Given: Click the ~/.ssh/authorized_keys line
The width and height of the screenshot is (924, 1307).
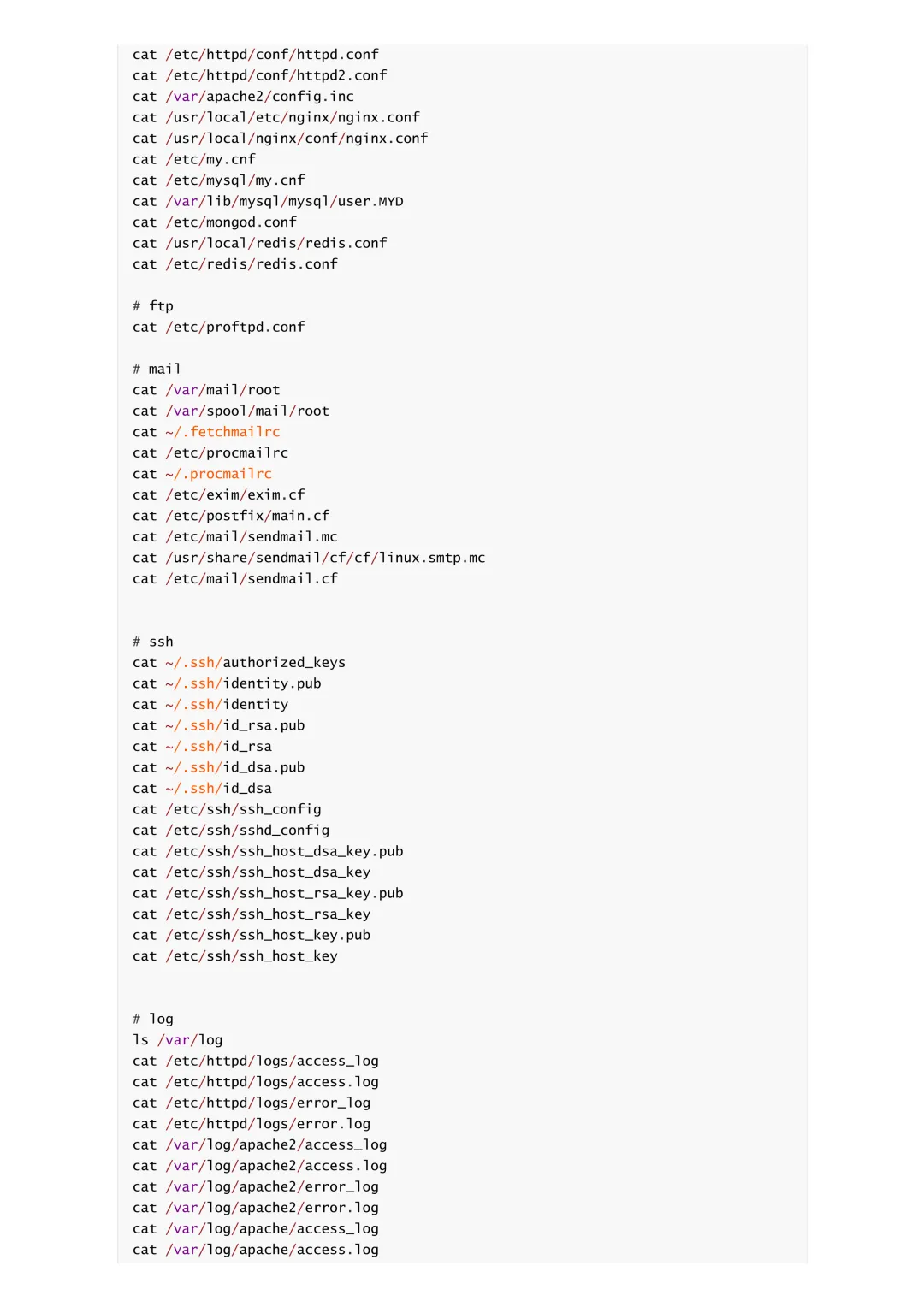Looking at the screenshot, I should pyautogui.click(x=240, y=663).
